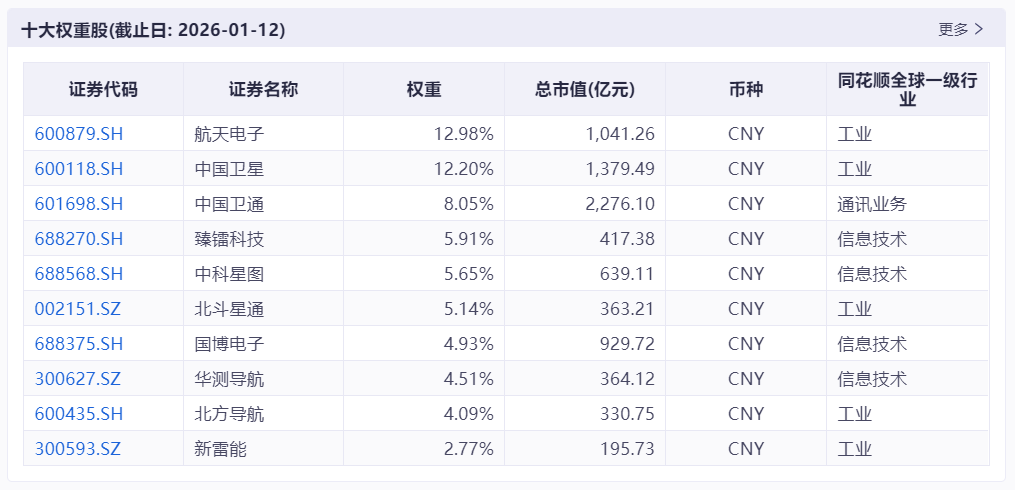This screenshot has height=490, width=1015.
Task: Click the 同花顺全球一级行业 column header
Action: tap(907, 89)
